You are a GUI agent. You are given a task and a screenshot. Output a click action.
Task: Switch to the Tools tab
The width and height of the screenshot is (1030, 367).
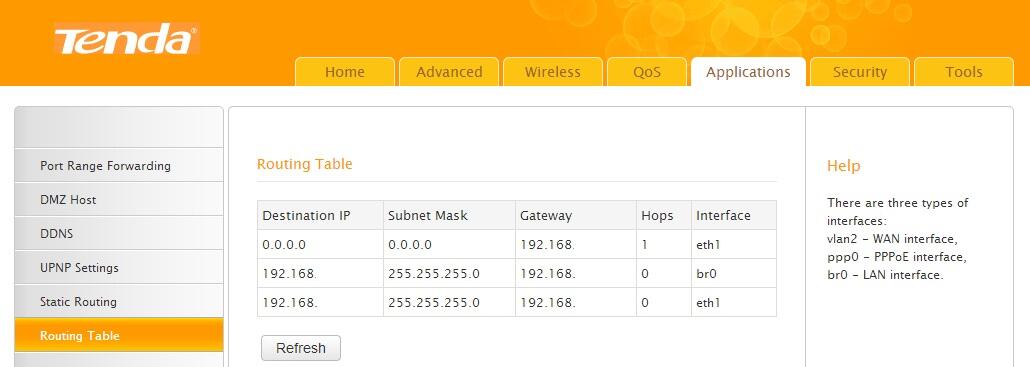(x=964, y=72)
